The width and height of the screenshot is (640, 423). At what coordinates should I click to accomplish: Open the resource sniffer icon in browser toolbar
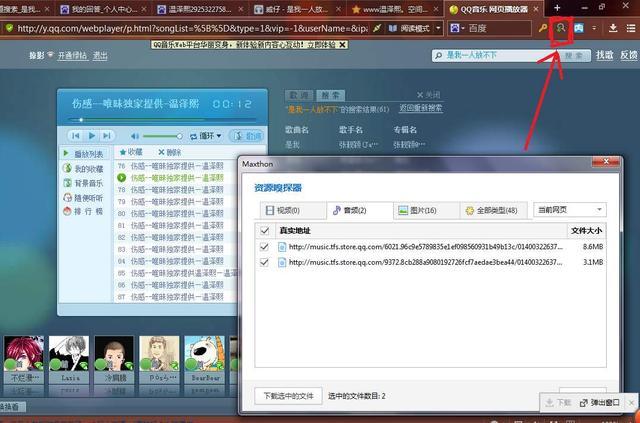click(x=561, y=28)
